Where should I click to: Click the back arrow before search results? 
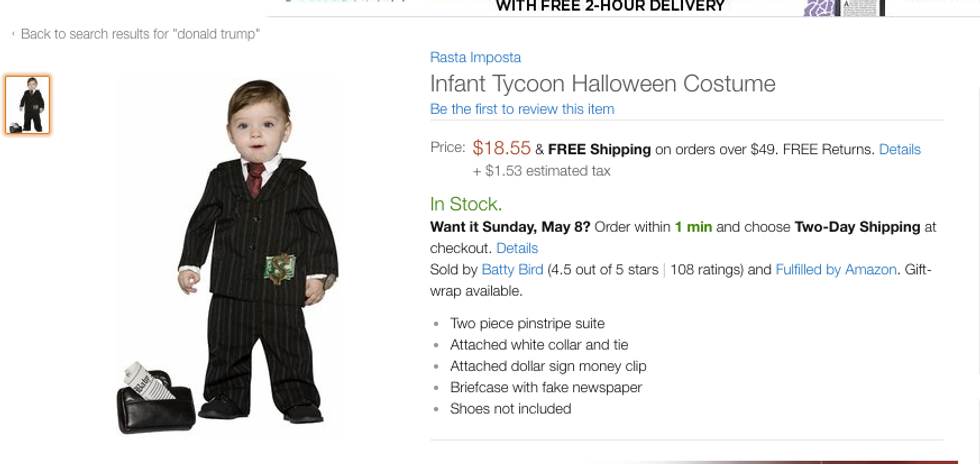[13, 34]
